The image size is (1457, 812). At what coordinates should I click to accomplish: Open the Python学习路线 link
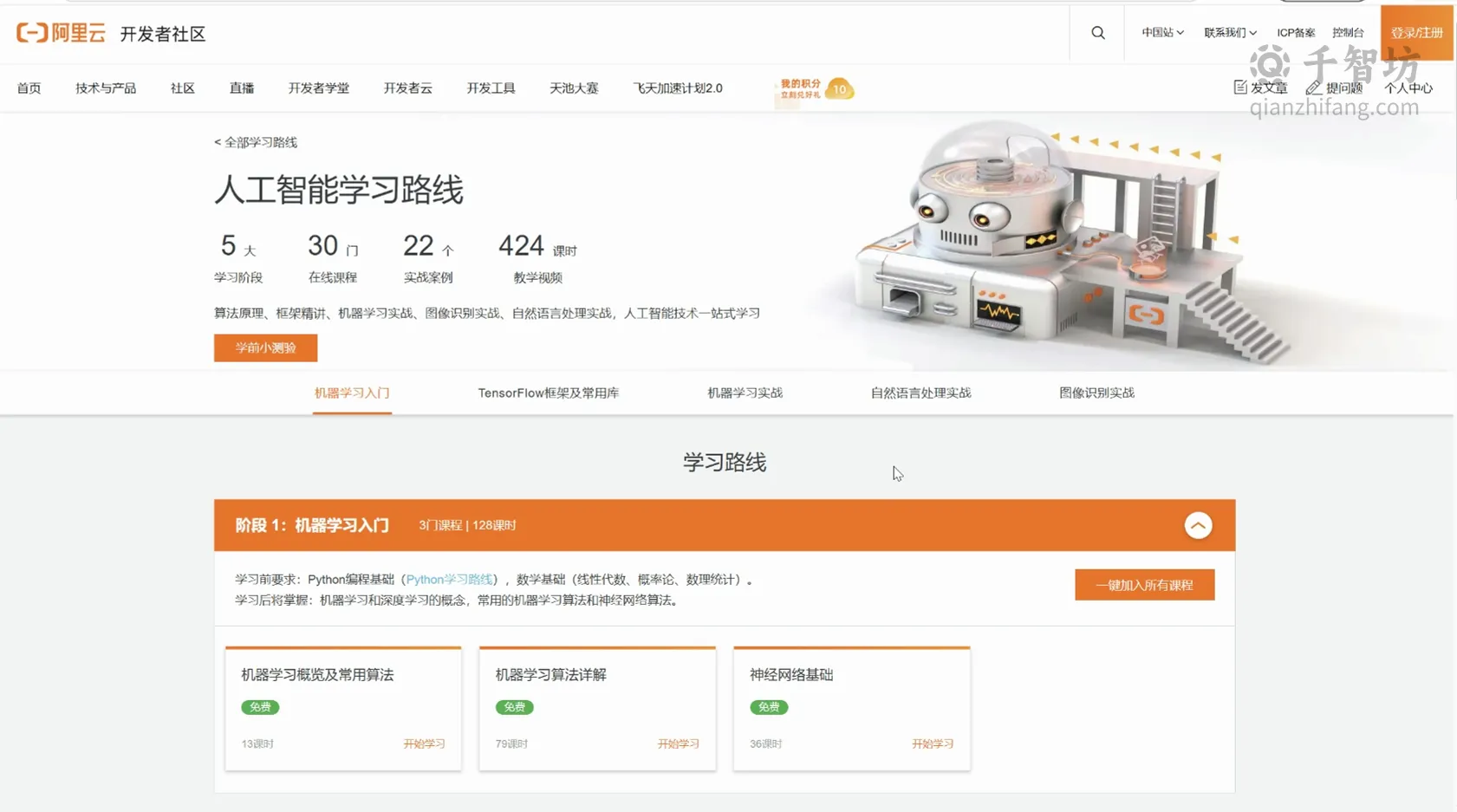pyautogui.click(x=449, y=580)
